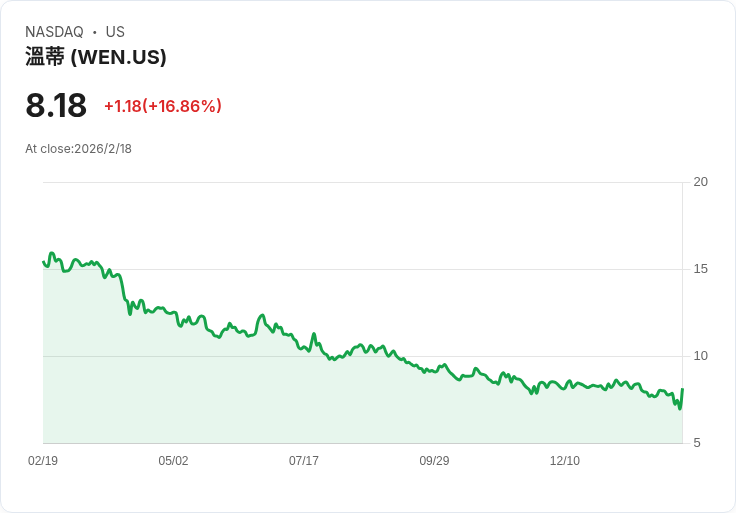This screenshot has height=513, width=736.
Task: Select the 09/29 date on the time axis
Action: (434, 461)
